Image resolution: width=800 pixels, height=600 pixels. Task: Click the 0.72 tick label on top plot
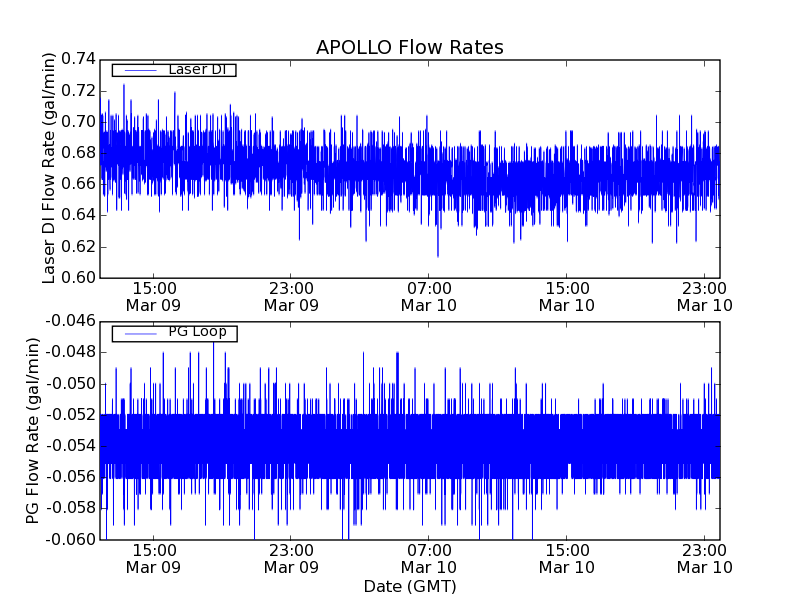[79, 91]
